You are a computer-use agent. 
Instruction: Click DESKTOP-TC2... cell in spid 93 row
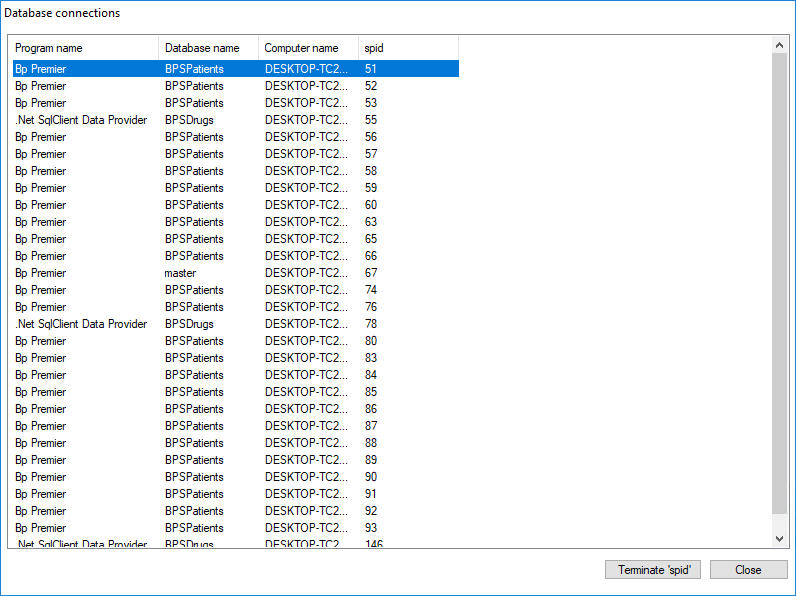tap(307, 528)
